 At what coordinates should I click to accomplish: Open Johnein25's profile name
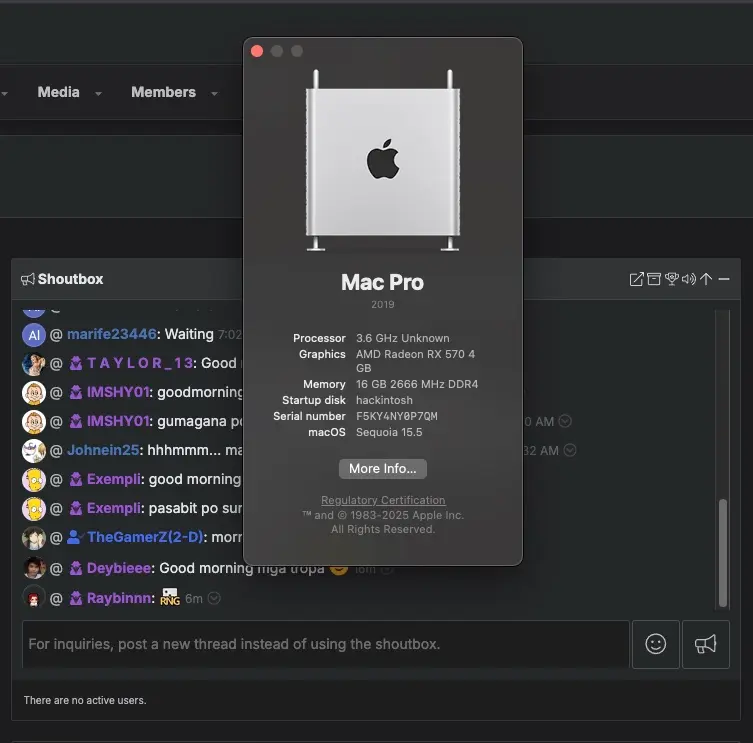pos(103,450)
